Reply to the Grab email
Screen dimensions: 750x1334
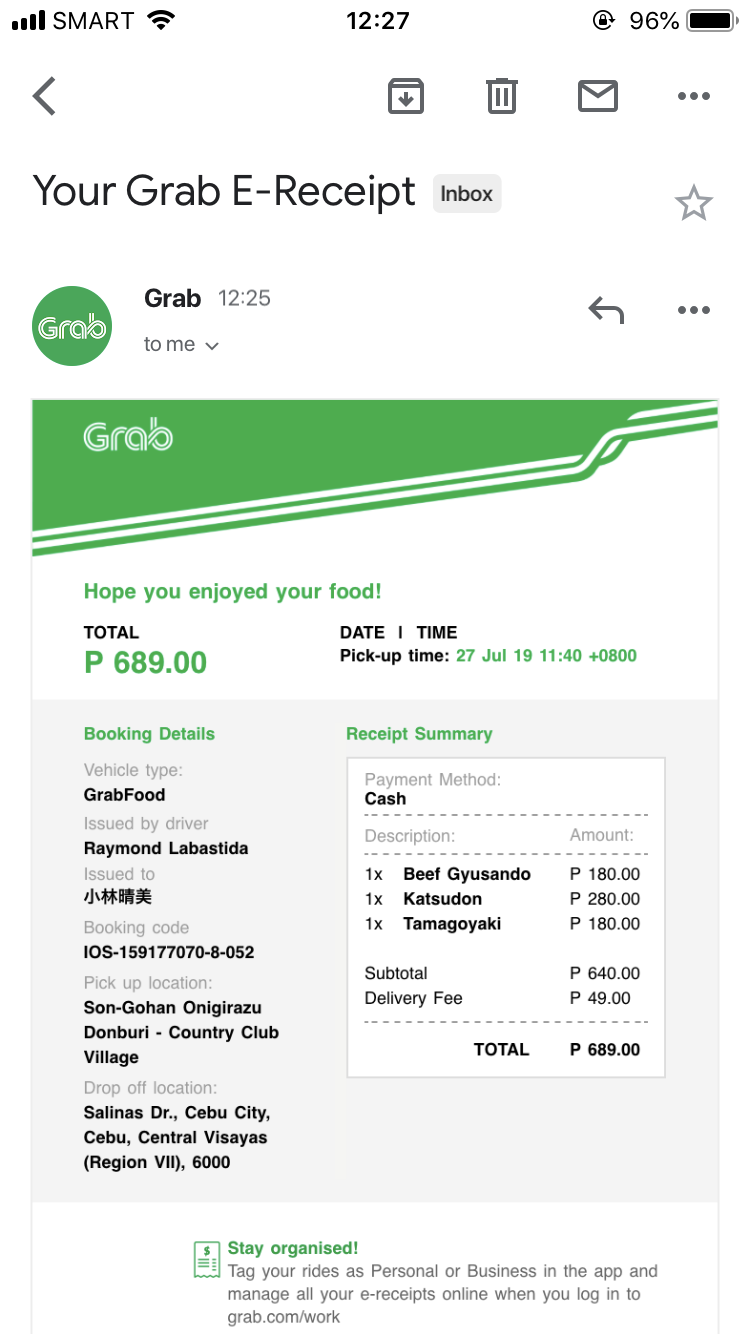[606, 311]
